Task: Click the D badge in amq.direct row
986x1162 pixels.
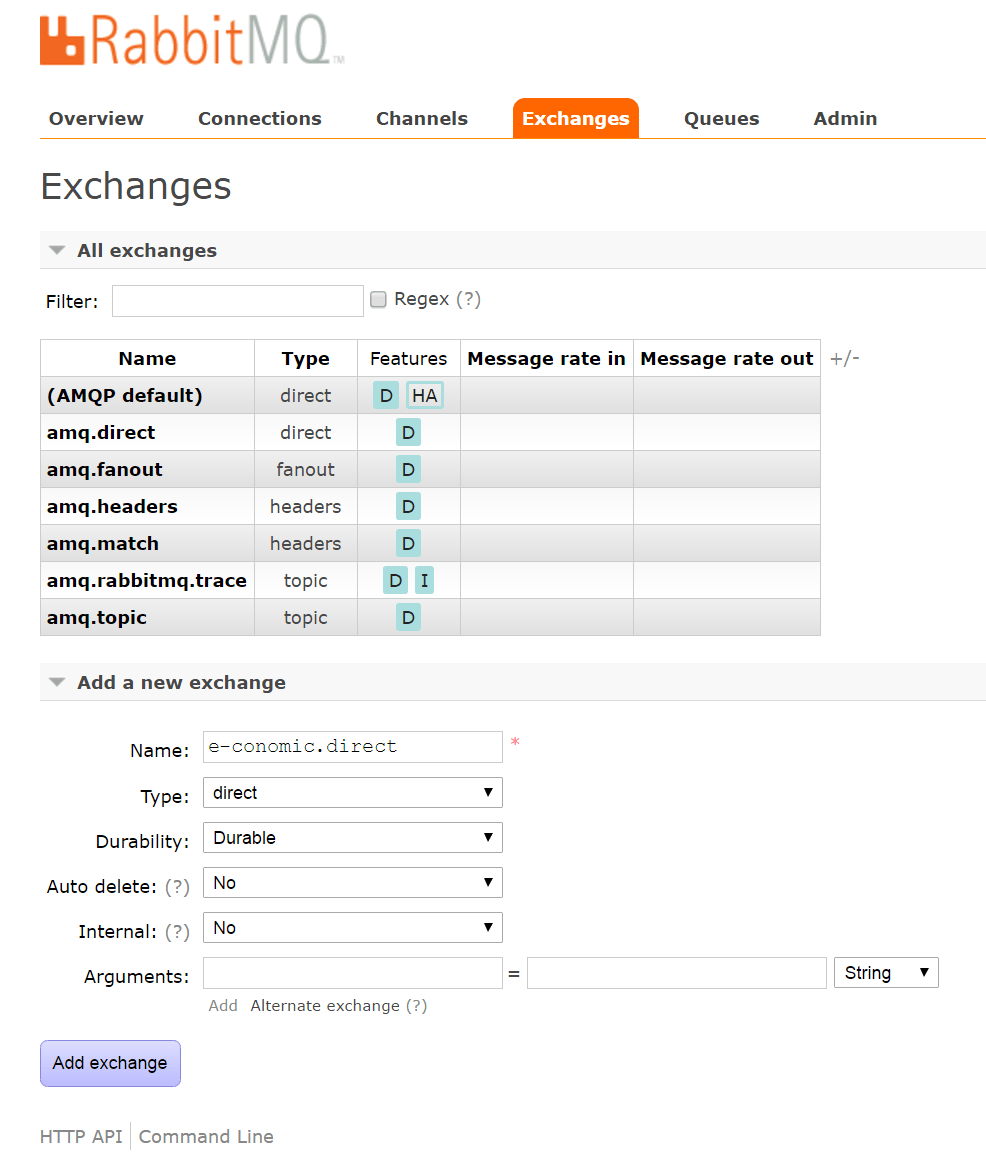Action: pyautogui.click(x=408, y=433)
